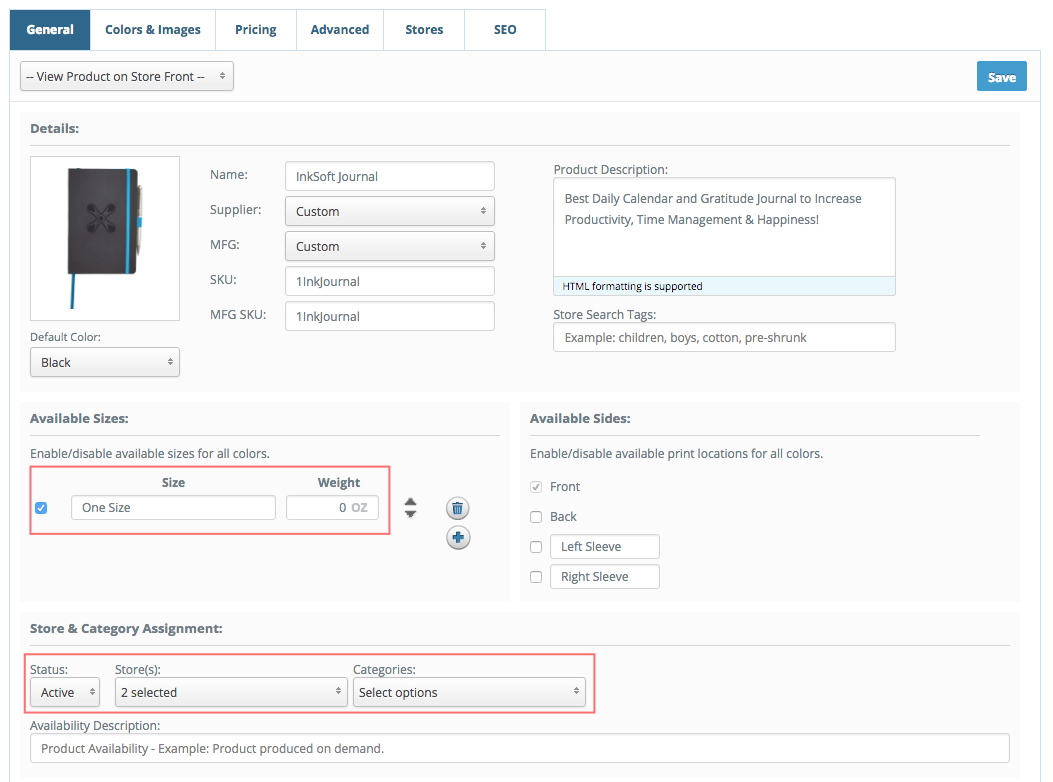The width and height of the screenshot is (1053, 782).
Task: Switch to the Colors & Images tab
Action: tap(153, 30)
